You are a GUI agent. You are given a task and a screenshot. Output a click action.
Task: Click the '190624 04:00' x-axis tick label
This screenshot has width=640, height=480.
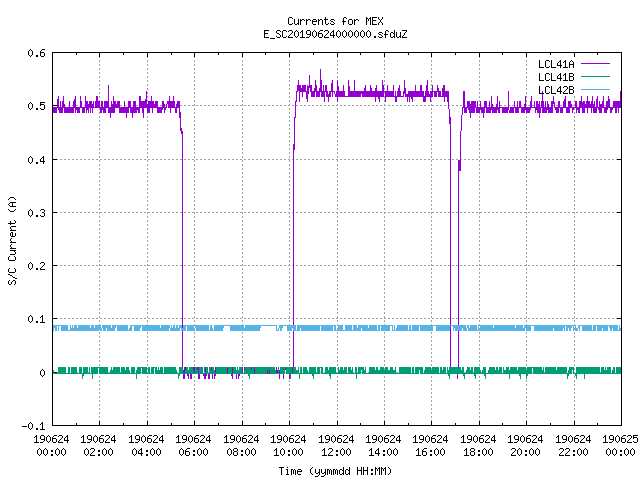[146, 446]
